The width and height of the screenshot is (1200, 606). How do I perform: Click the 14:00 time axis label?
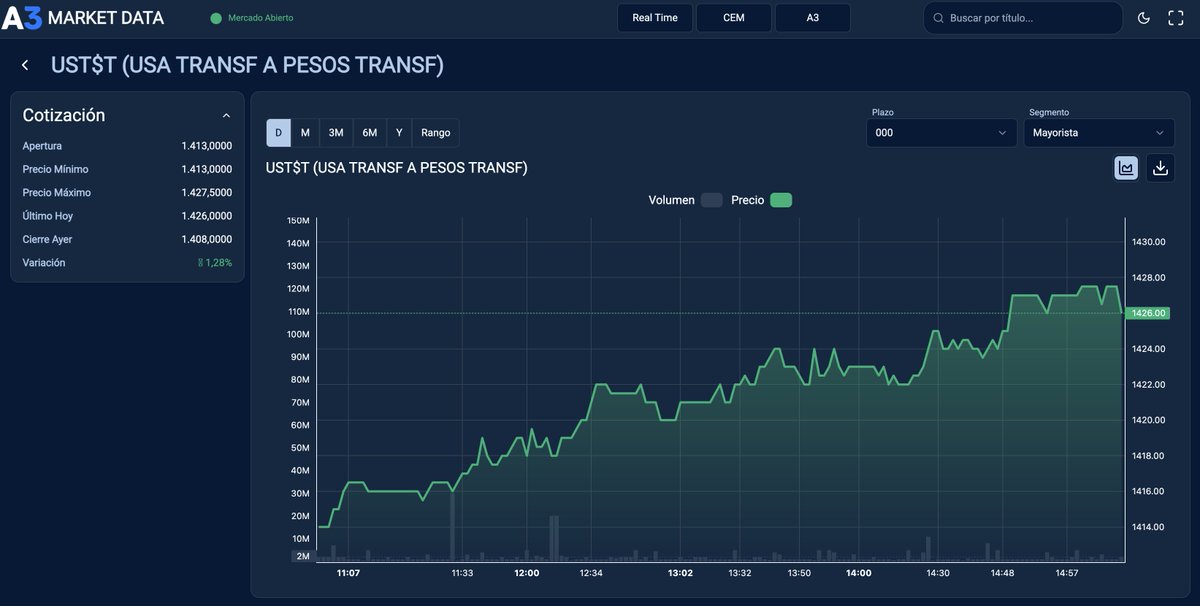(x=858, y=574)
